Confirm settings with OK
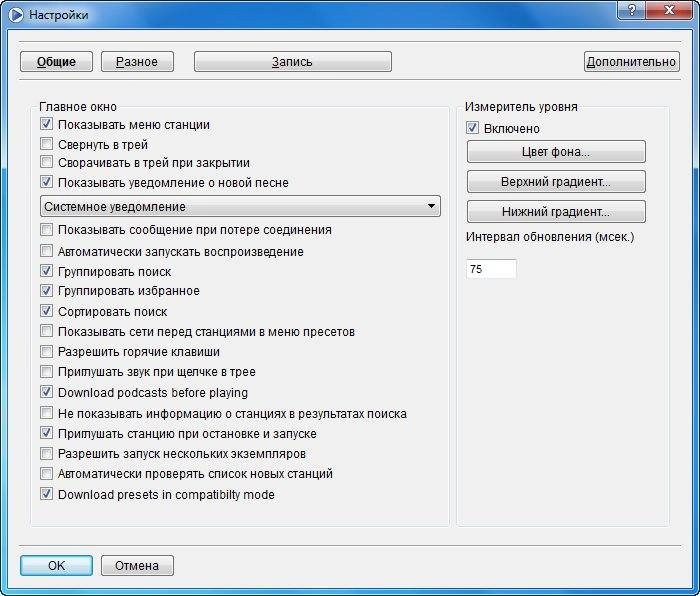The image size is (700, 596). 56,566
